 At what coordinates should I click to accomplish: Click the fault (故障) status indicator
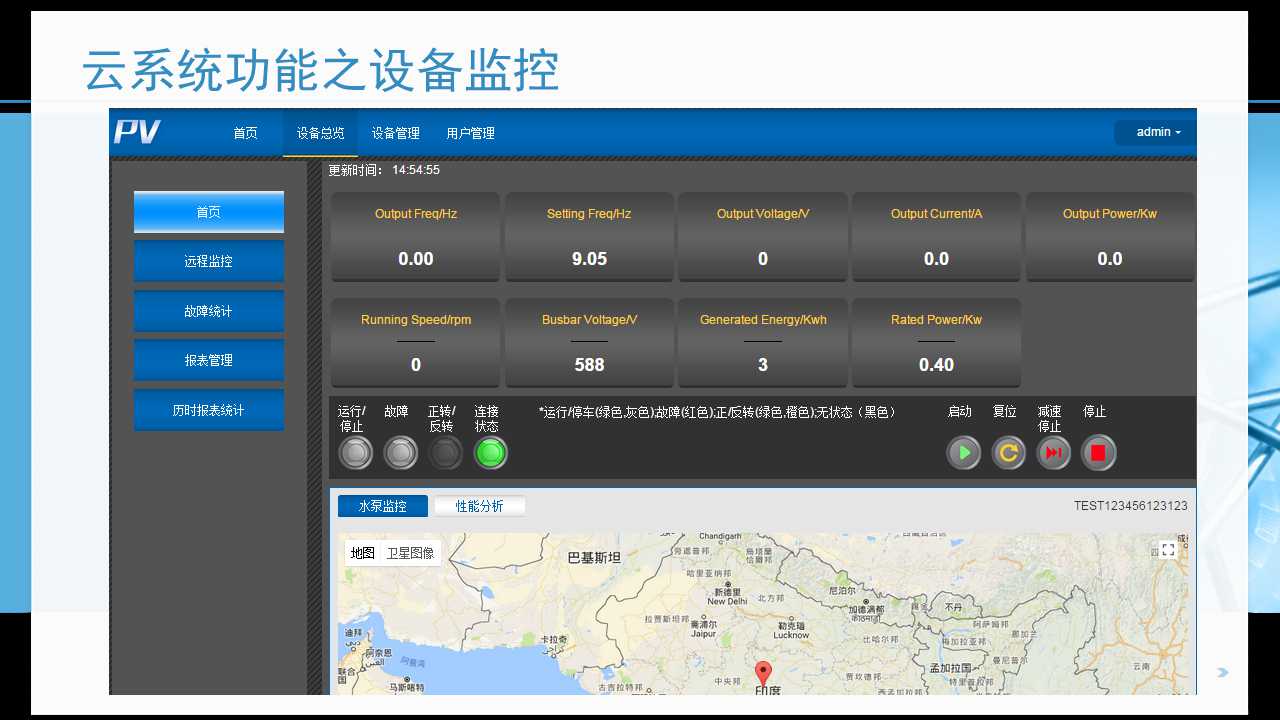(x=400, y=453)
